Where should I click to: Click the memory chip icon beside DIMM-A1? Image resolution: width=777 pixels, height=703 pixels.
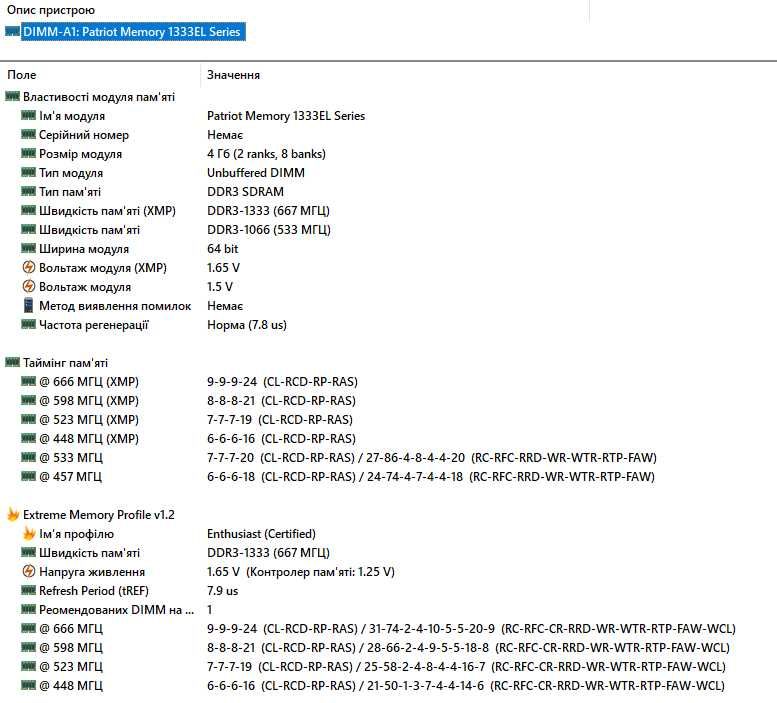tap(12, 32)
